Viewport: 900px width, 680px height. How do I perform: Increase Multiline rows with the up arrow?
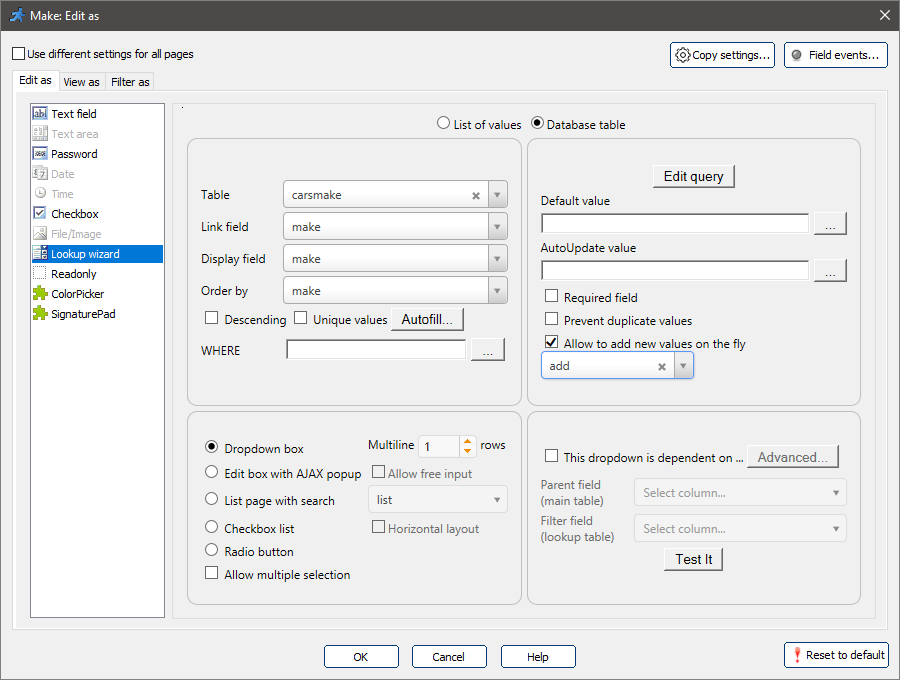pos(467,440)
